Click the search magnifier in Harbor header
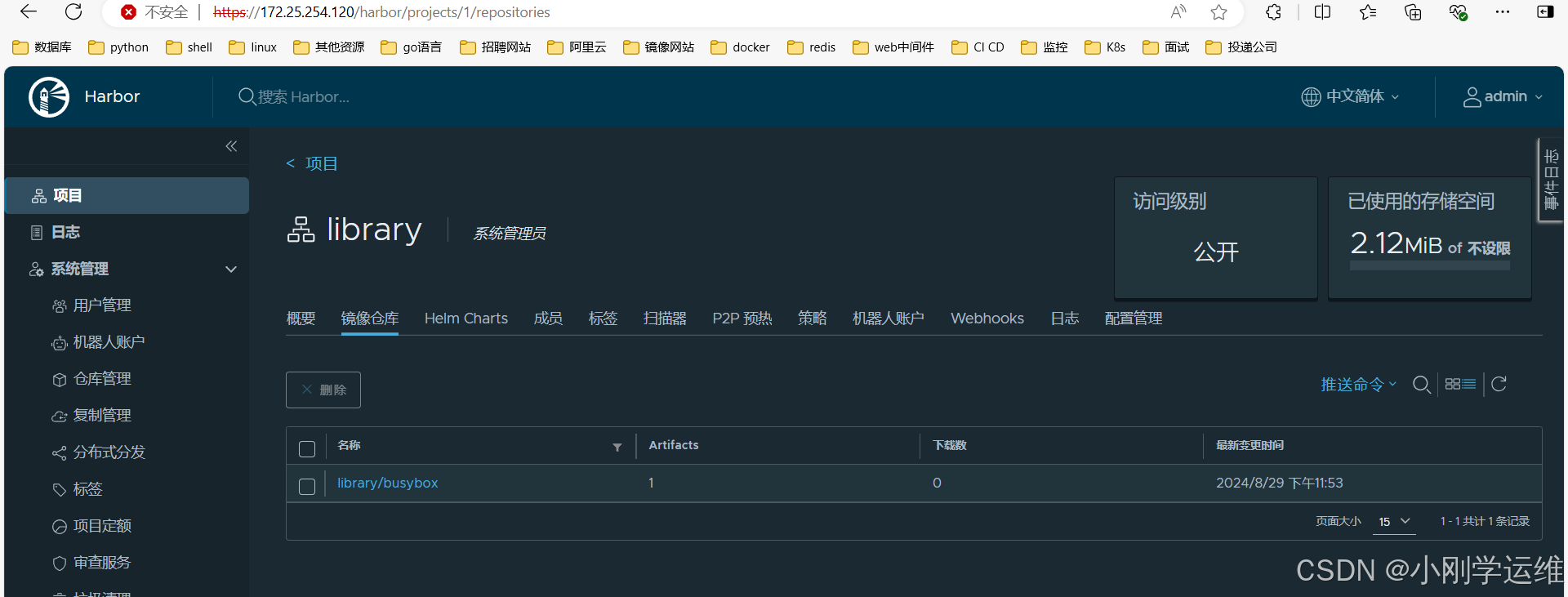 pos(247,96)
